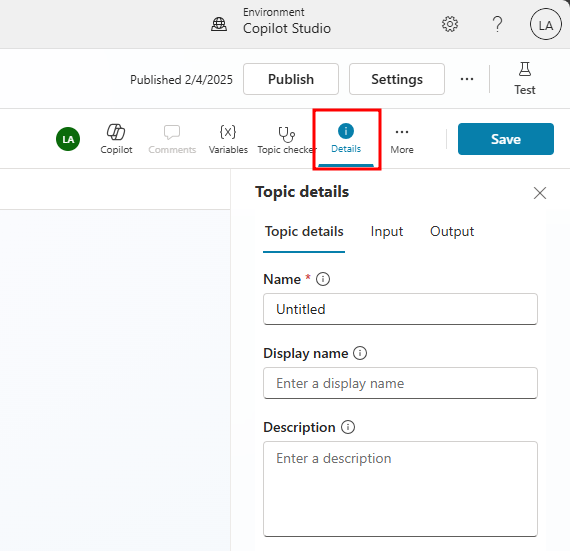Show the Display name info tooltip
570x551 pixels.
click(x=360, y=353)
